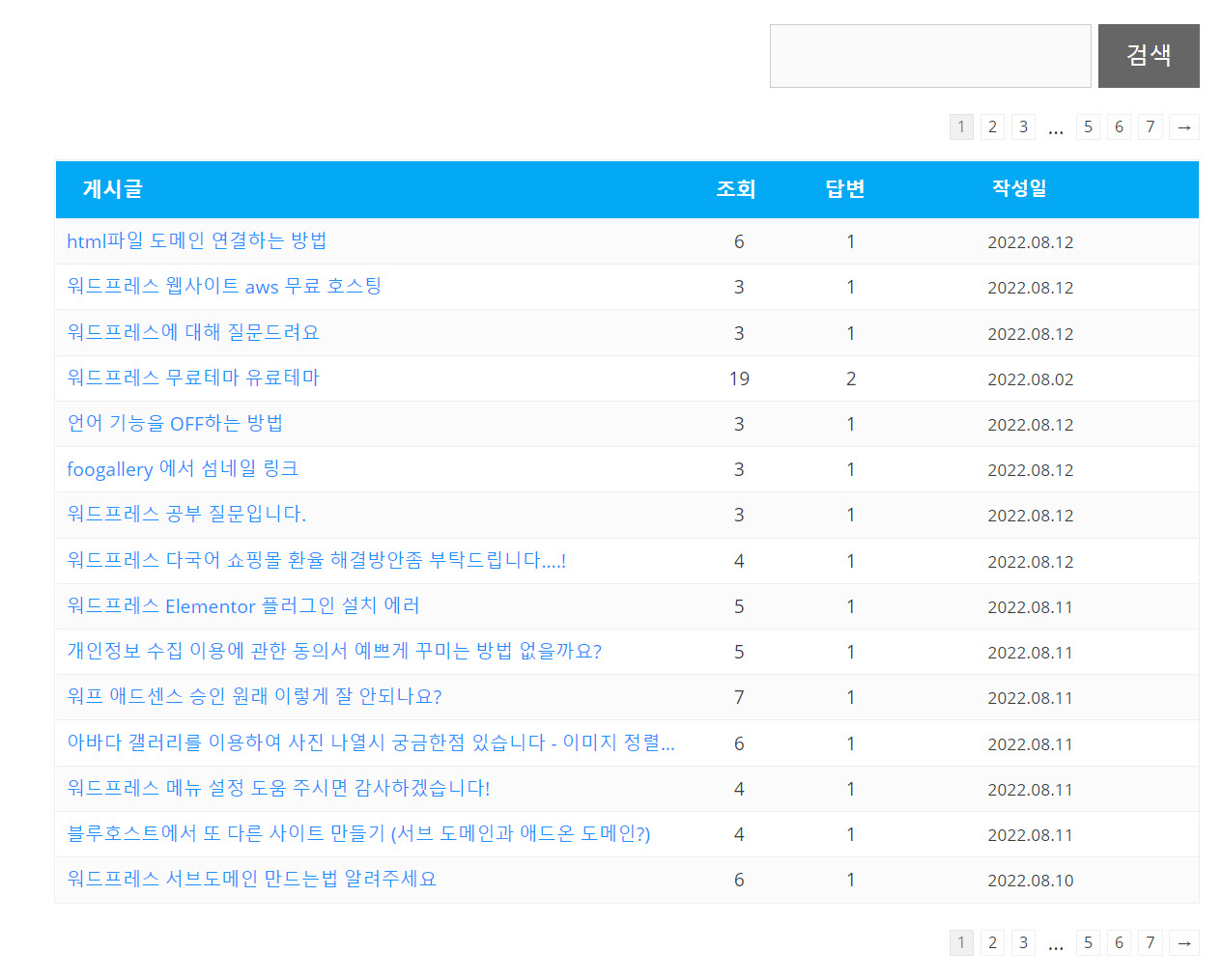Click inside the search input field
This screenshot has width=1222, height=980.
tap(929, 55)
